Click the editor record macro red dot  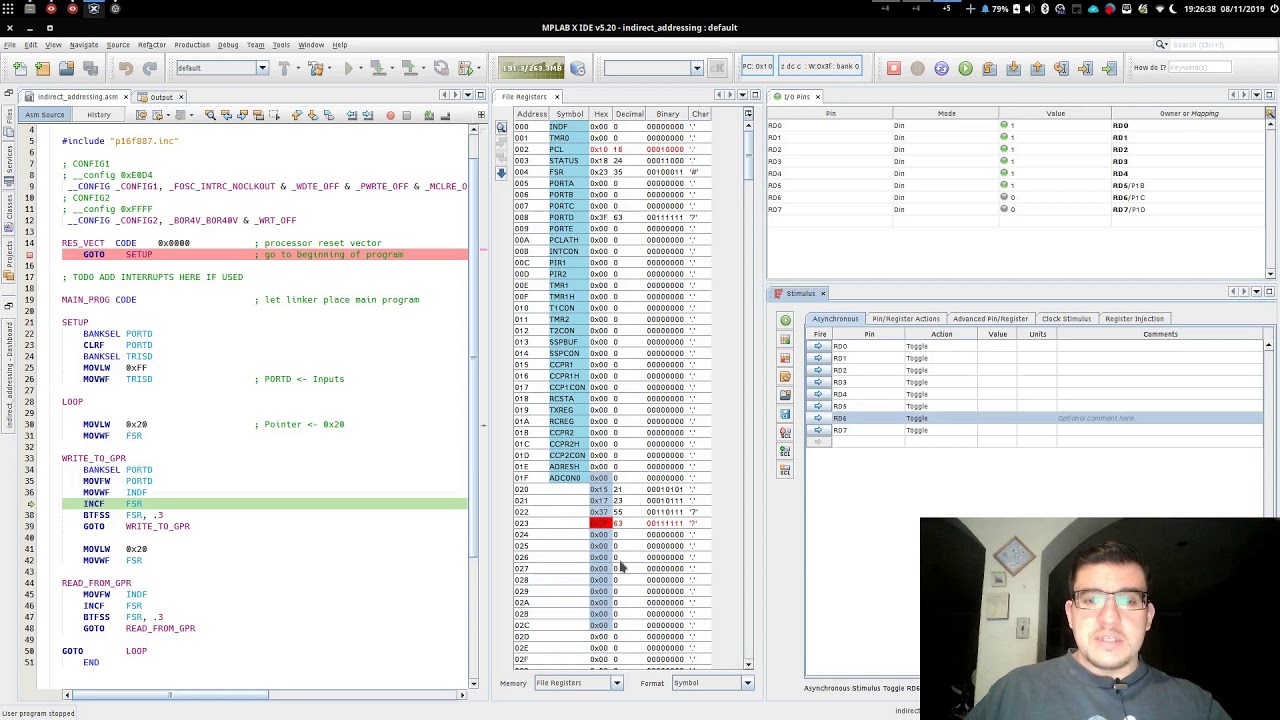pyautogui.click(x=390, y=116)
